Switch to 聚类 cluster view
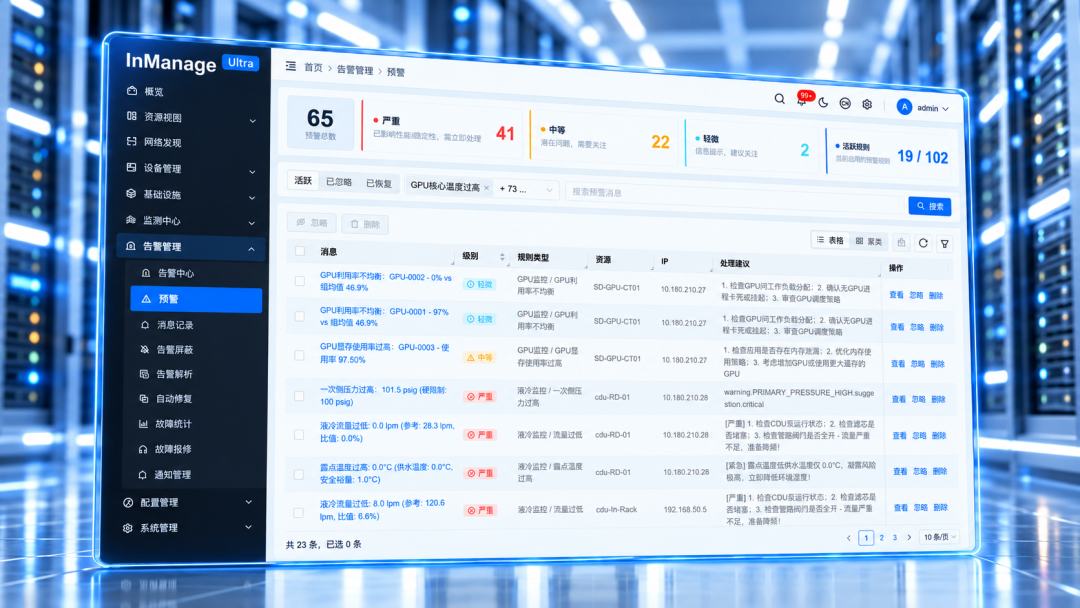 pyautogui.click(x=869, y=241)
